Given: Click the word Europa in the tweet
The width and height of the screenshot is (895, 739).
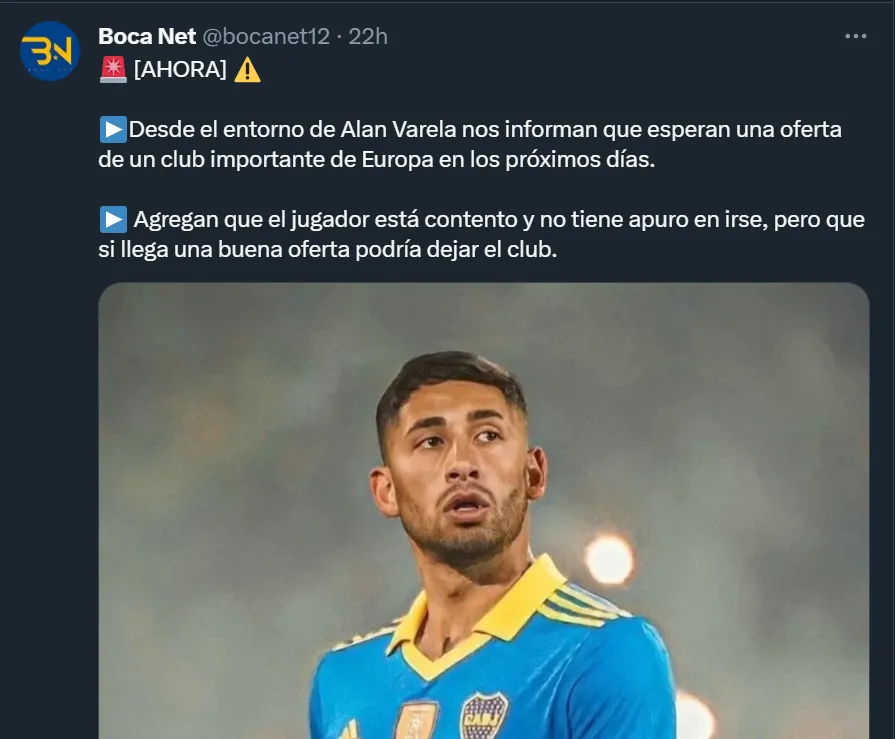Looking at the screenshot, I should click(x=397, y=159).
